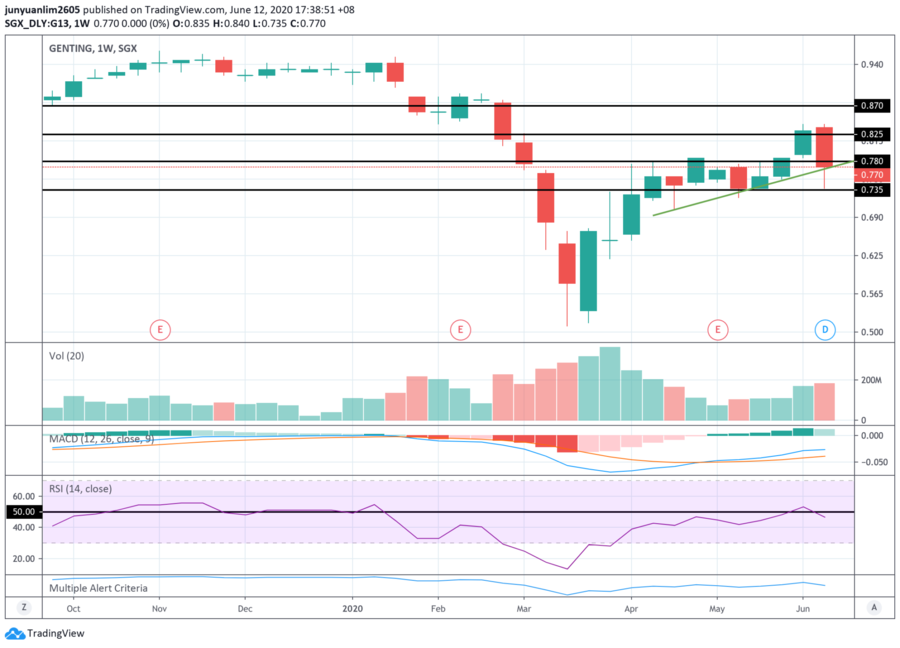Click the red 0.770 current price label
Image resolution: width=900 pixels, height=648 pixels.
(x=872, y=175)
